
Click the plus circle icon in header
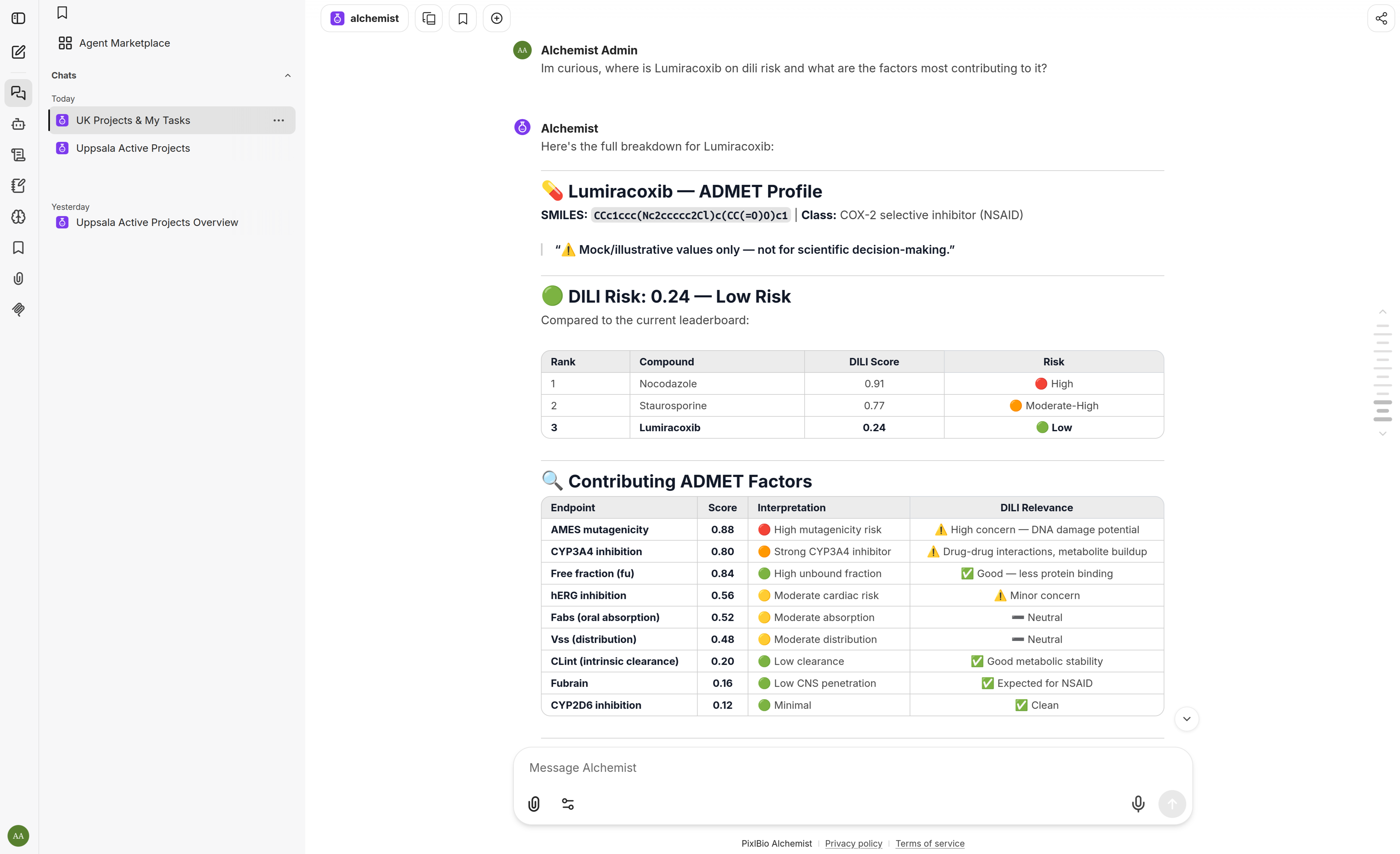pyautogui.click(x=497, y=18)
